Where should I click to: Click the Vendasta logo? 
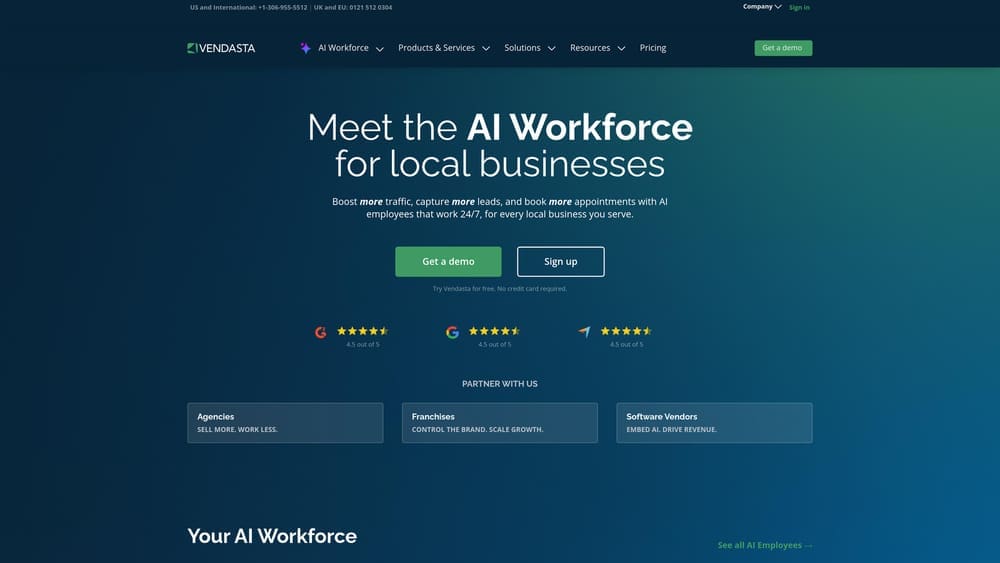221,48
